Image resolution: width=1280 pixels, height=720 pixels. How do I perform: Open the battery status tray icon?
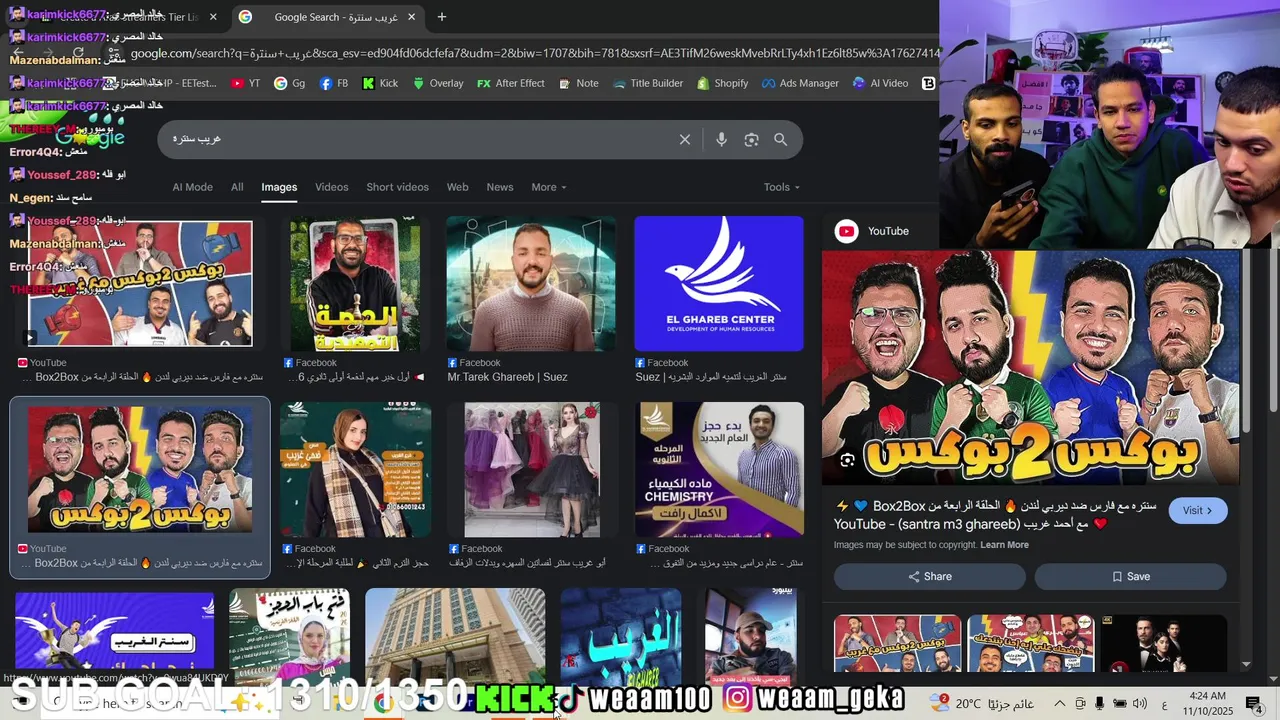[1120, 703]
